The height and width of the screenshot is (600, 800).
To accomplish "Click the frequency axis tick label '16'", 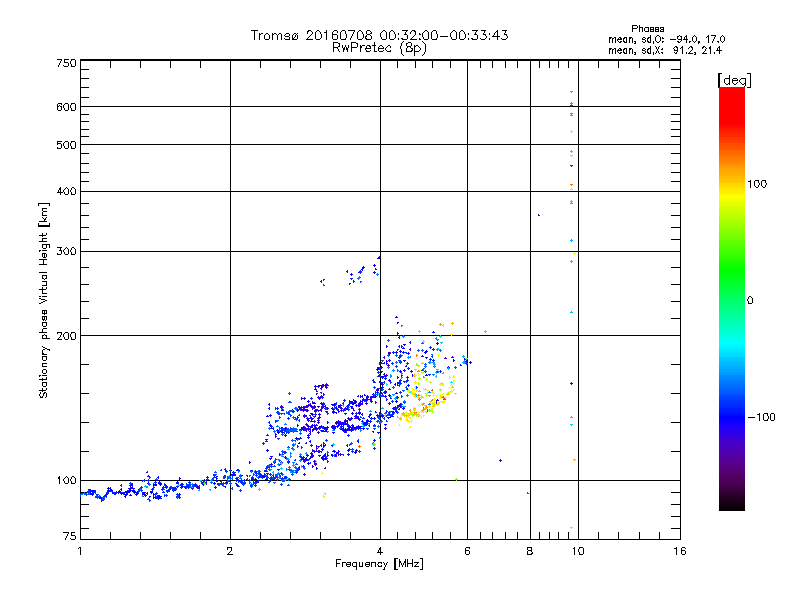I will tap(680, 551).
